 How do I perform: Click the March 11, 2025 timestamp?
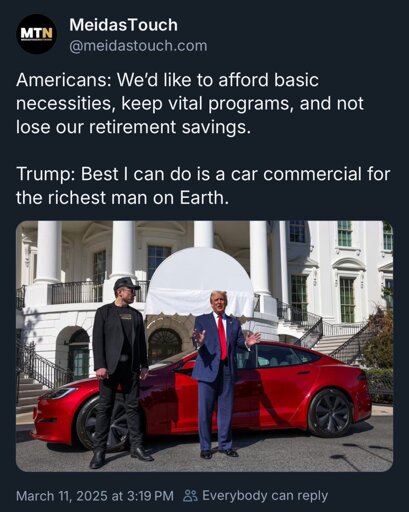pyautogui.click(x=95, y=496)
